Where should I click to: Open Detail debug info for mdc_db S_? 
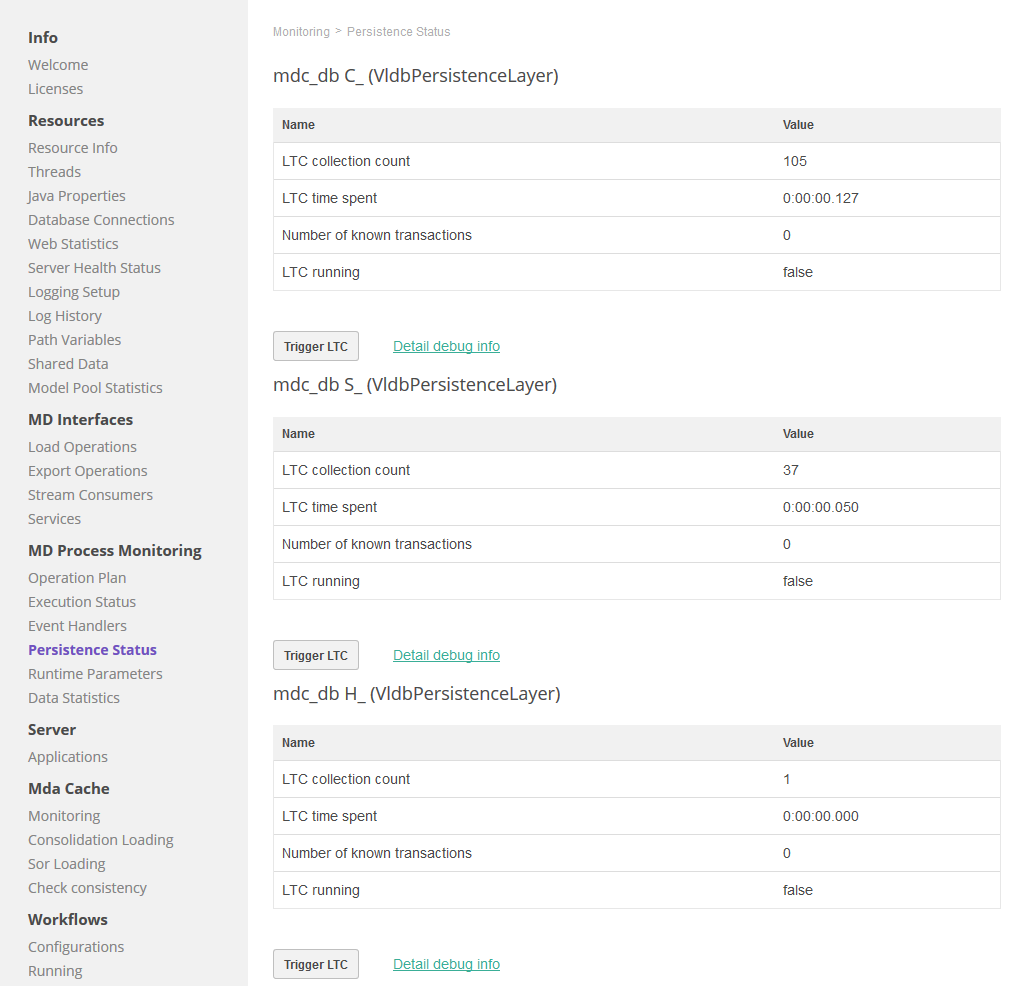point(446,654)
